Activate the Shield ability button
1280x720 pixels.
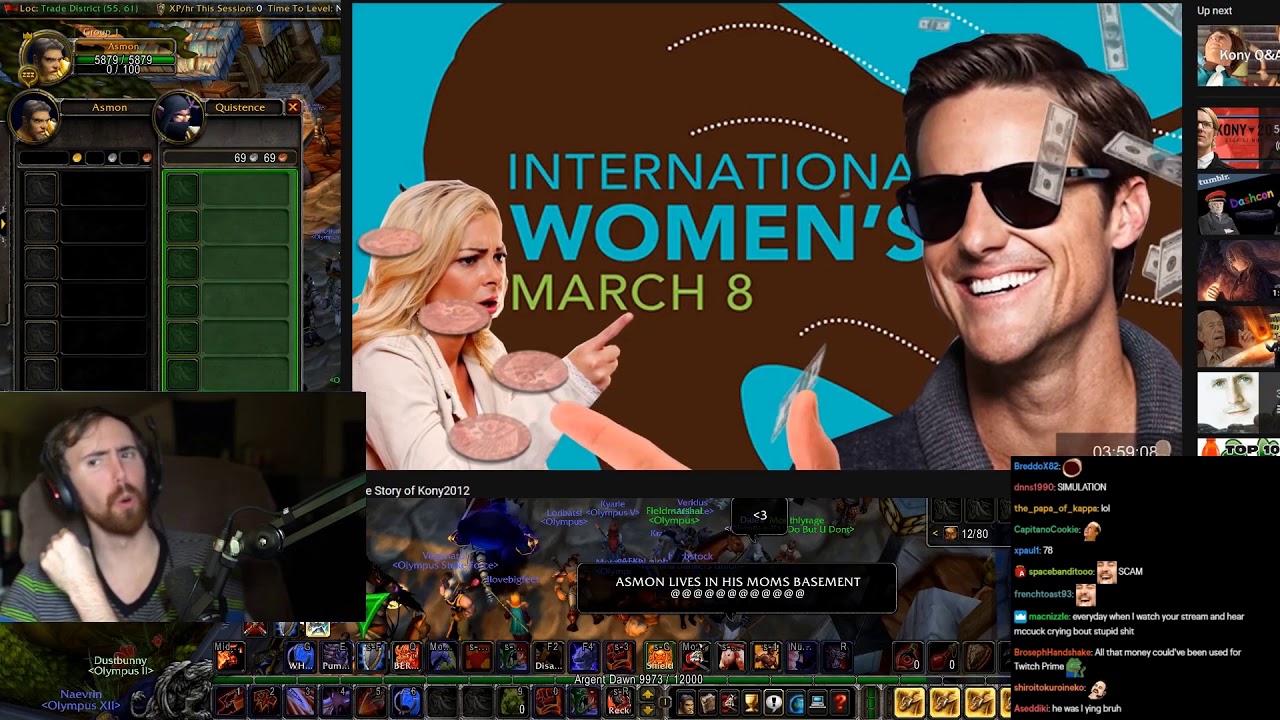point(659,656)
